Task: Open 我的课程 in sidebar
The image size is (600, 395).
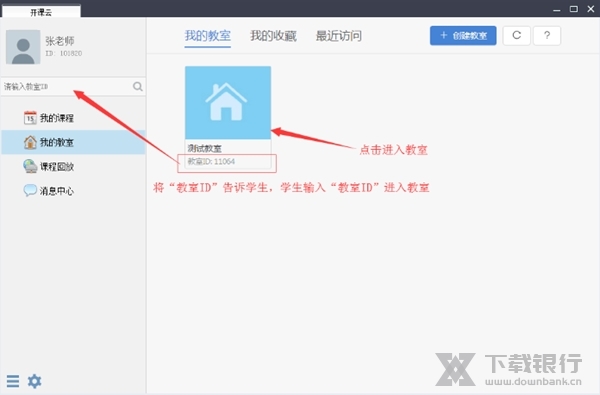Action: 73,118
